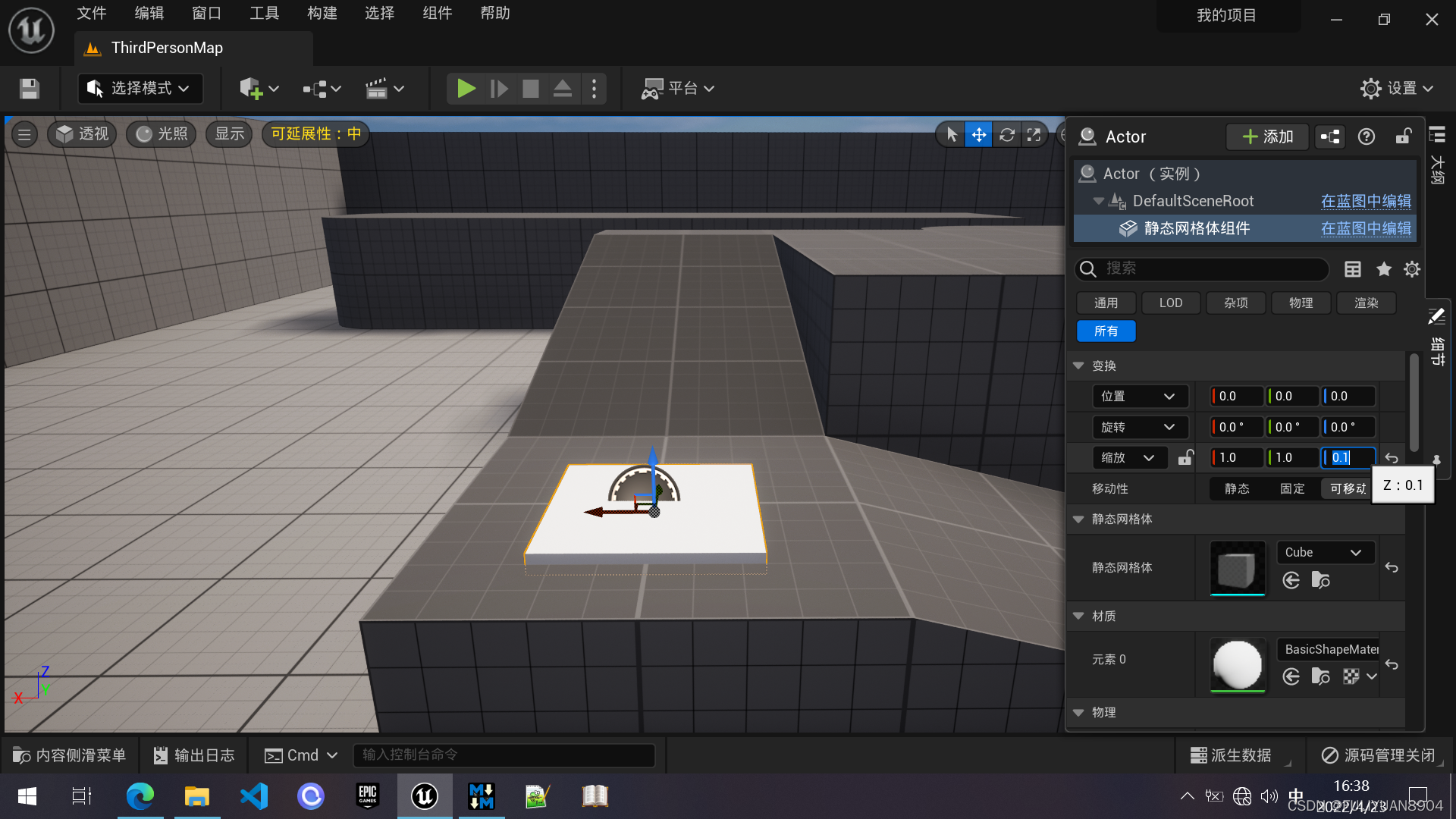The height and width of the screenshot is (819, 1456).
Task: Click the Actor panel lock icon
Action: (1404, 136)
